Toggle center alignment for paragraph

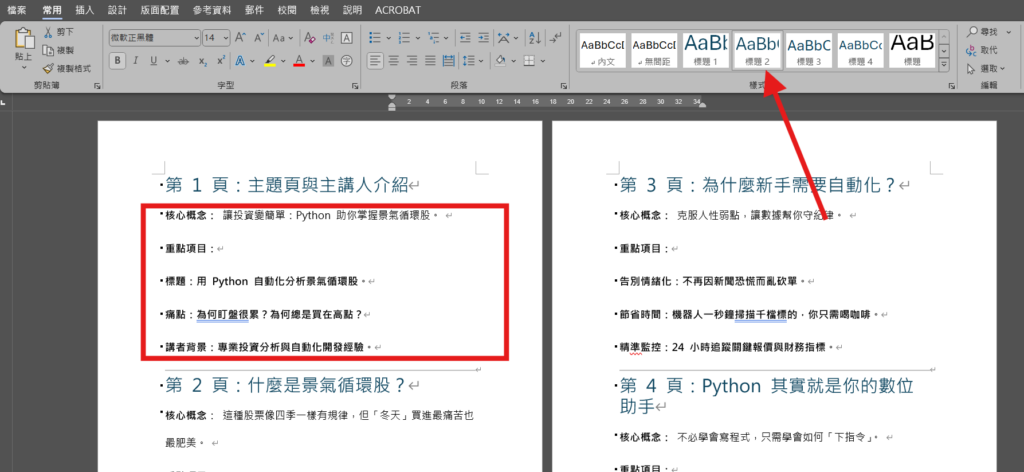396,60
